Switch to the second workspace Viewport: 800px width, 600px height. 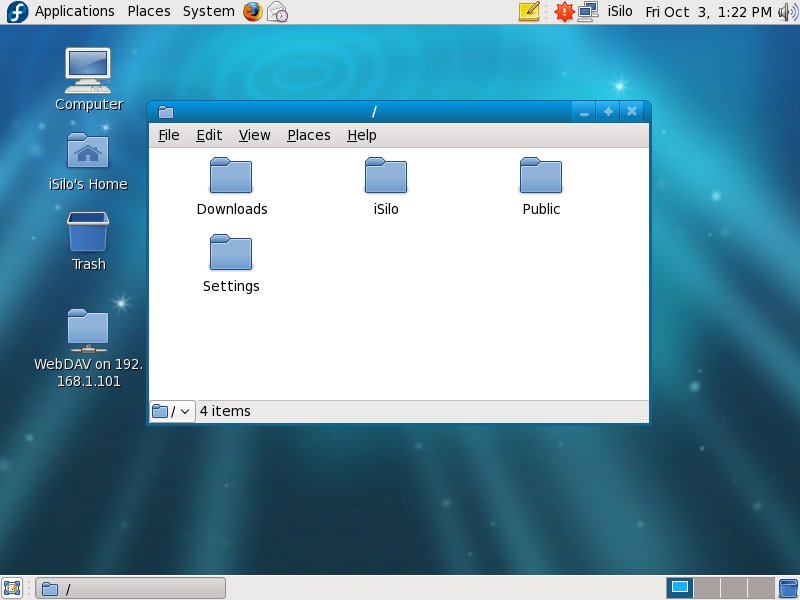pyautogui.click(x=707, y=588)
